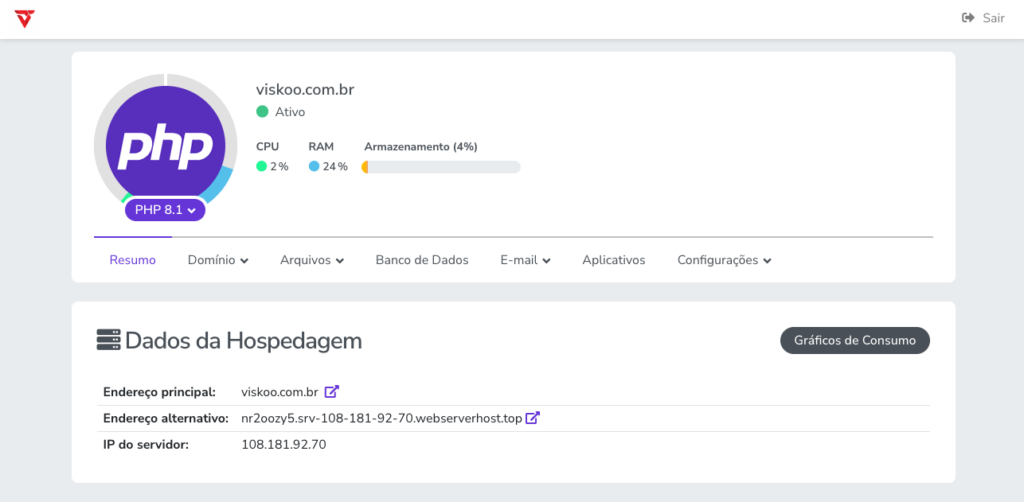The width and height of the screenshot is (1024, 502).
Task: Click the server icon beside Dados da Hospedagem
Action: 108,340
